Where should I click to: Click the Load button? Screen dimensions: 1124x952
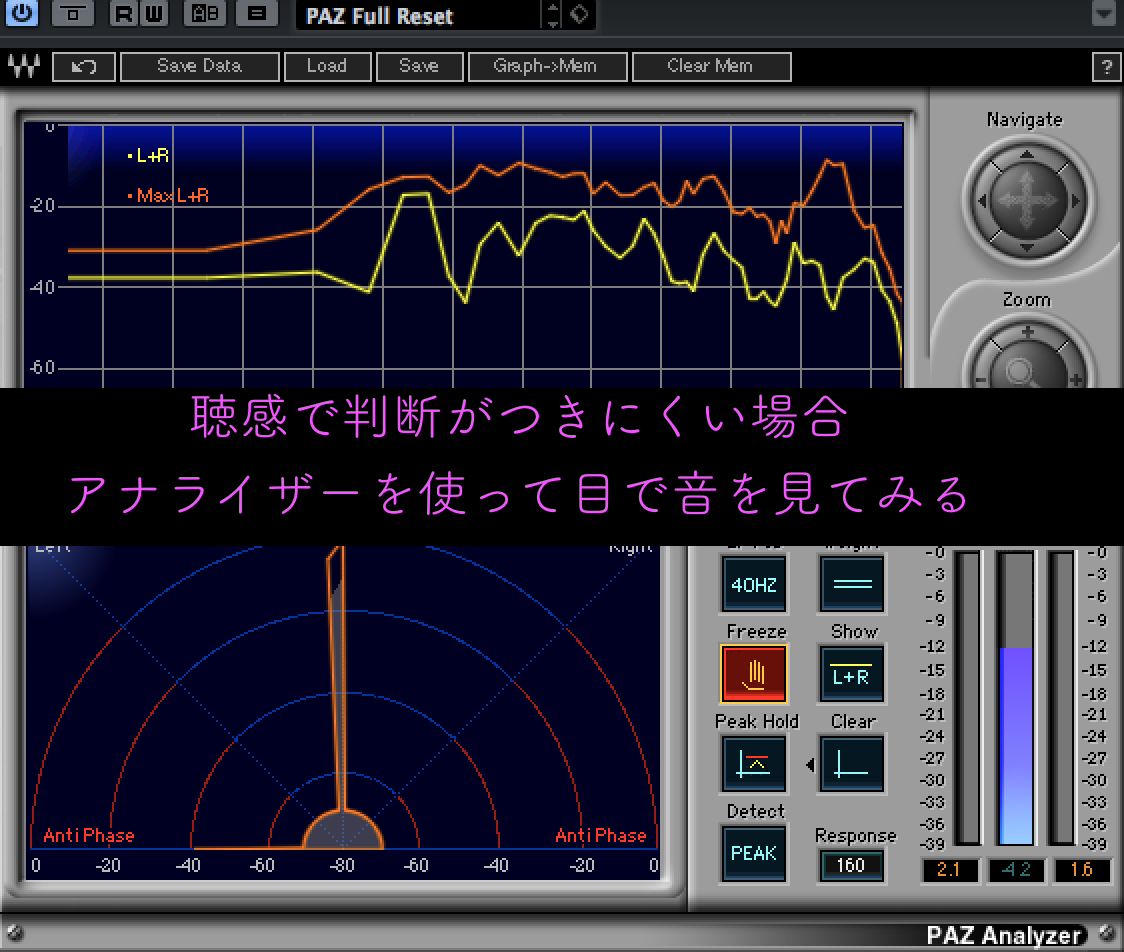(x=327, y=67)
